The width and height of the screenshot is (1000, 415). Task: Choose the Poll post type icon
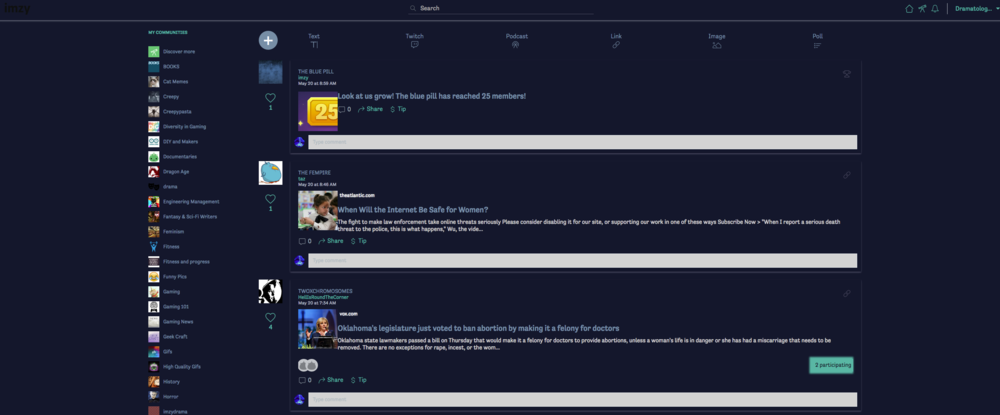(818, 45)
